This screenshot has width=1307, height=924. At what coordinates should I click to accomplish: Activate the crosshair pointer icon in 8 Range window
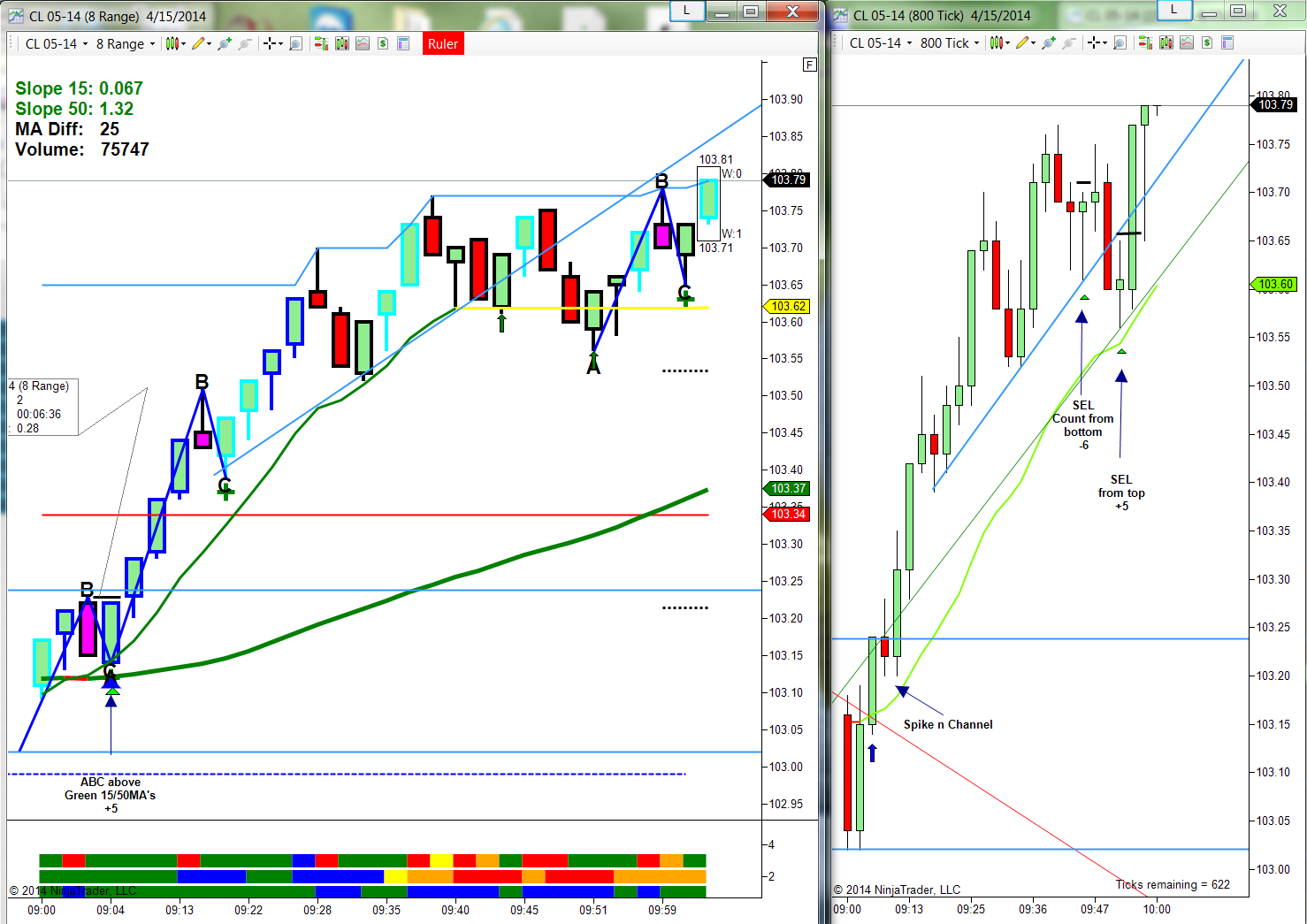pos(269,43)
